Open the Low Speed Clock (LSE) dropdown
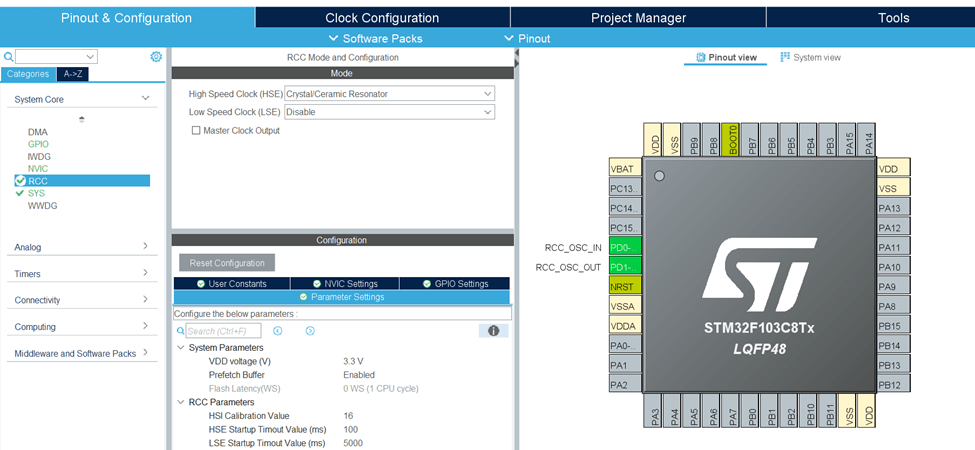 (x=389, y=112)
